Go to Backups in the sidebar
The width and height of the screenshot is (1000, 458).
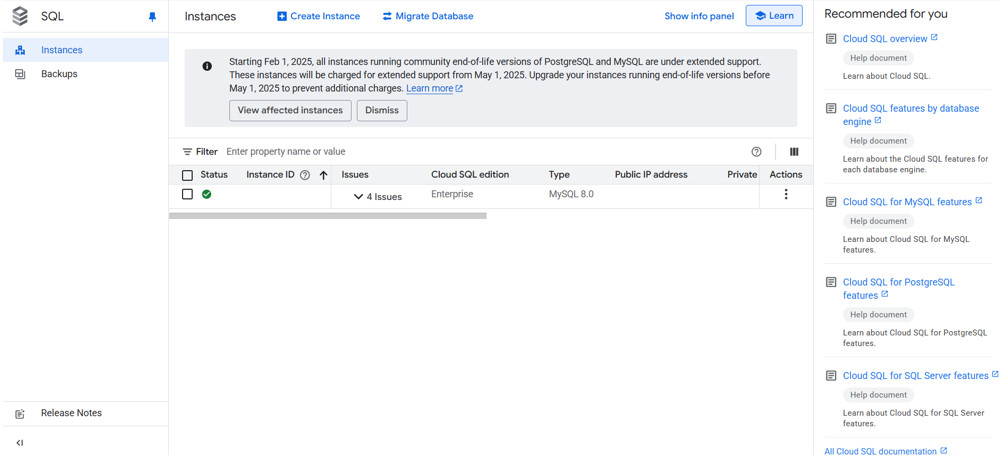click(59, 74)
